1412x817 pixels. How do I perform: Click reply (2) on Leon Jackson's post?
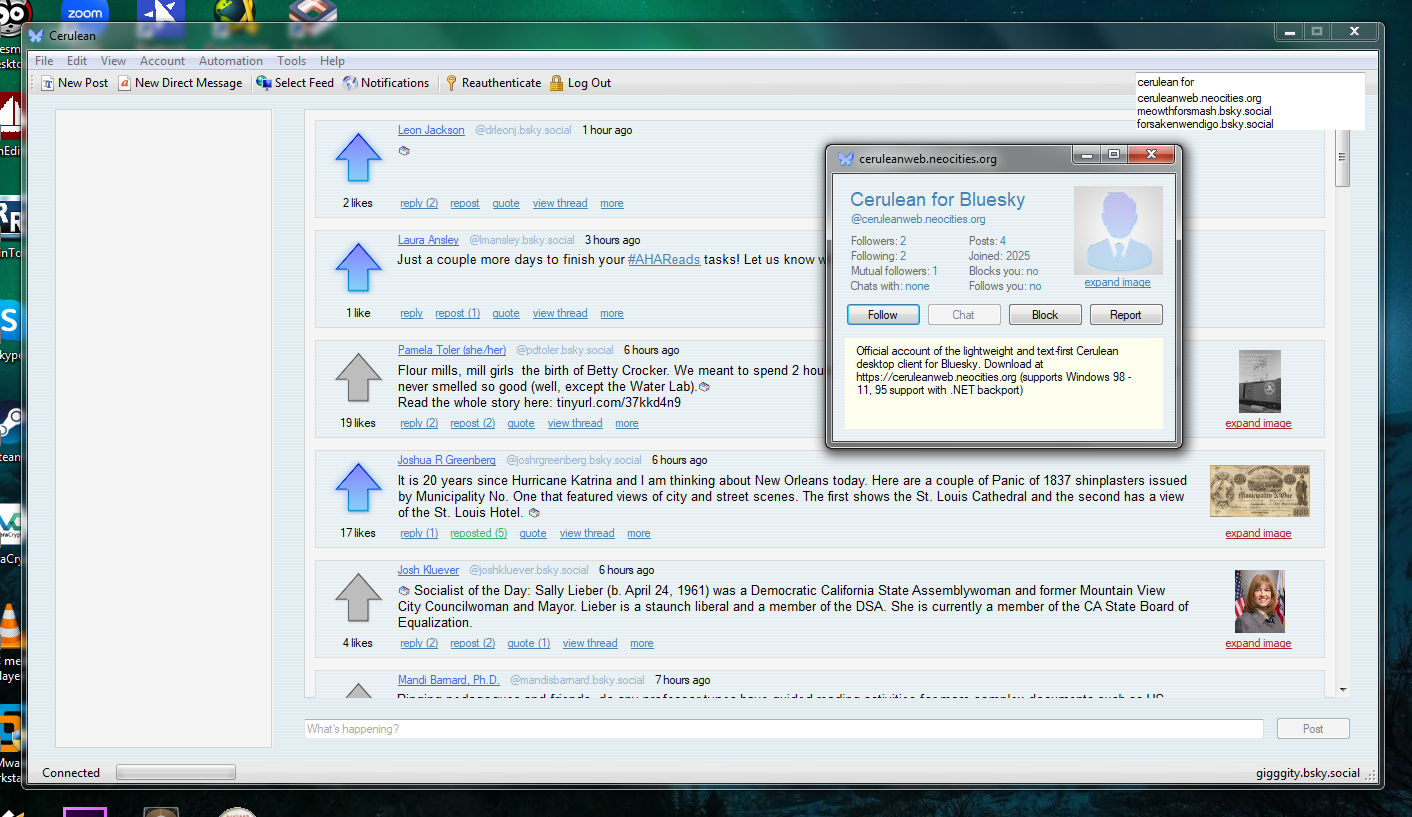click(419, 203)
